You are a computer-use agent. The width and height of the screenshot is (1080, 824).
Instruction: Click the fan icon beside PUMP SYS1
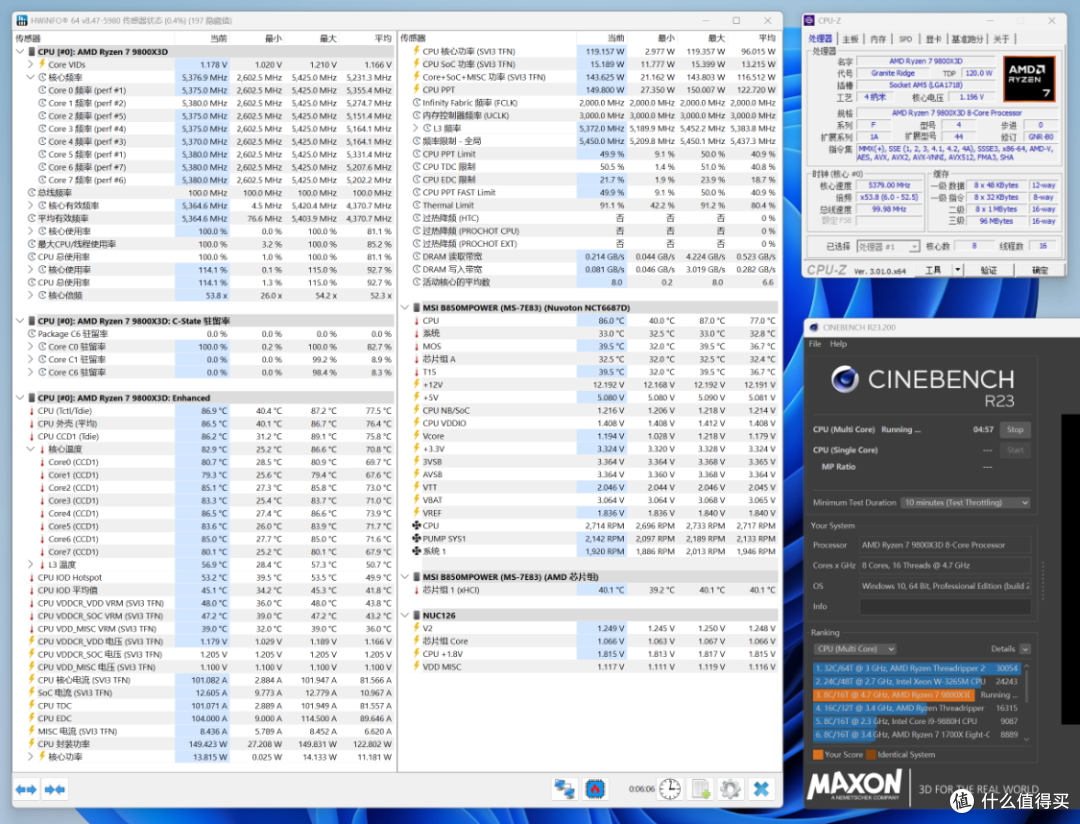tap(416, 538)
